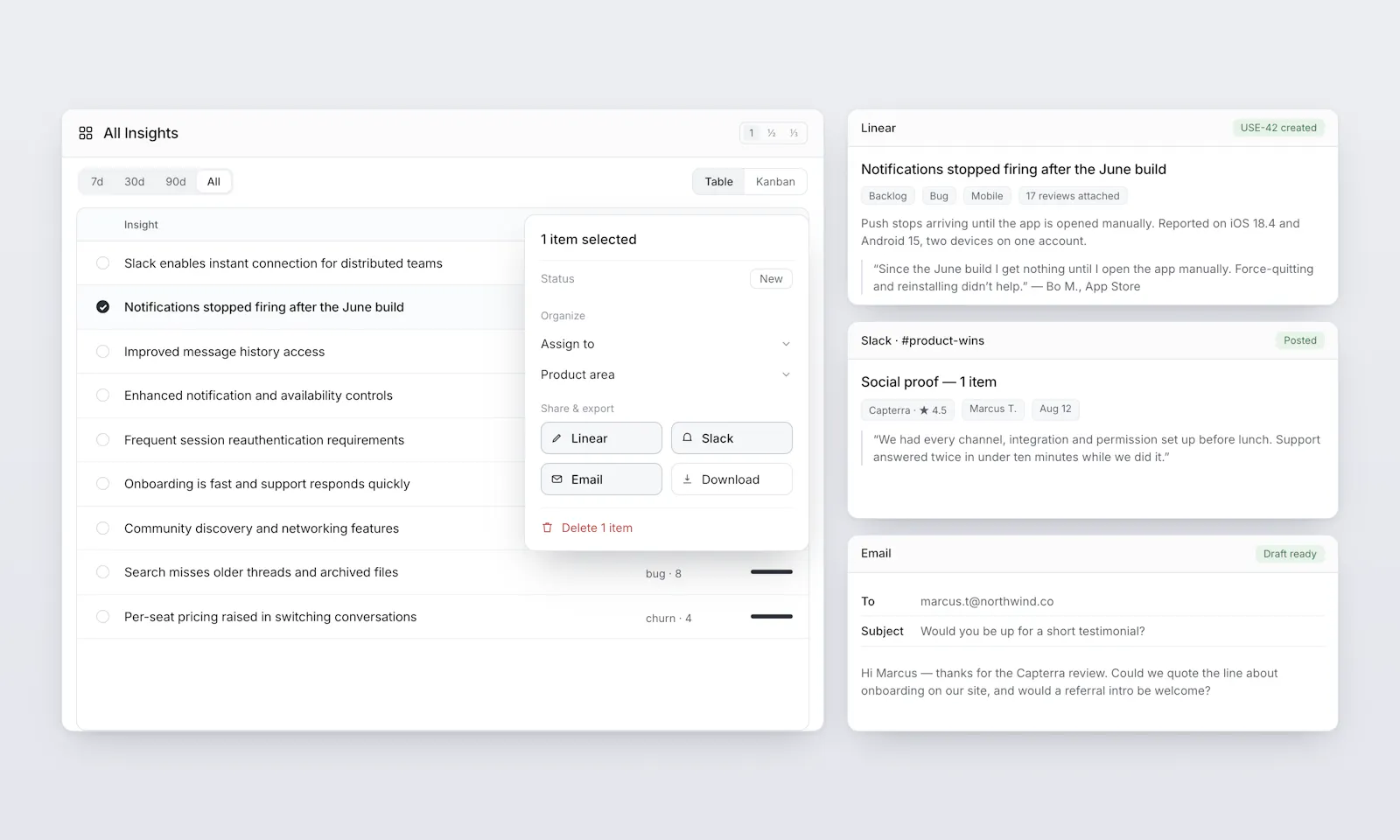Switch to Table view
Screen dimensions: 1400x840
pos(718,182)
